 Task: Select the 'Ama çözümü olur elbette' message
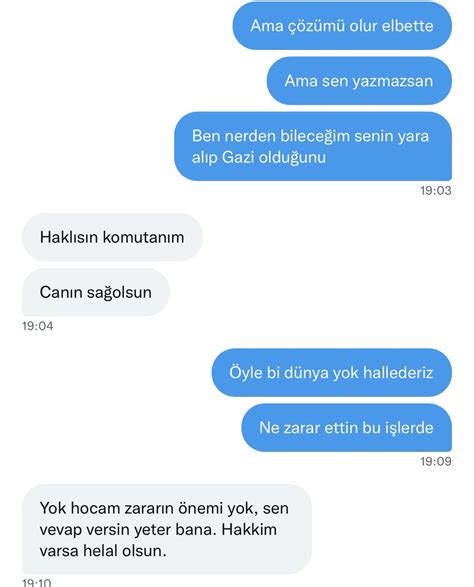point(342,25)
